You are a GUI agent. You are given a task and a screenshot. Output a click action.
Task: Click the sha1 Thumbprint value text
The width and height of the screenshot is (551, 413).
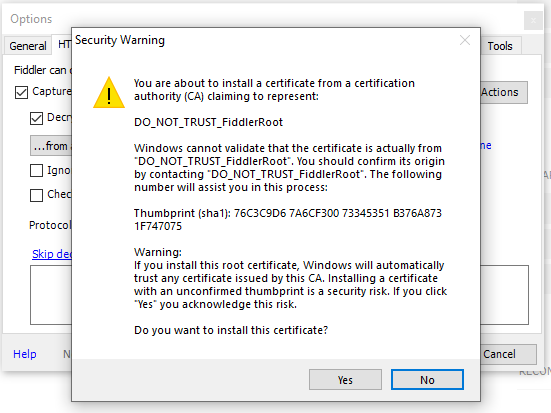tap(287, 219)
